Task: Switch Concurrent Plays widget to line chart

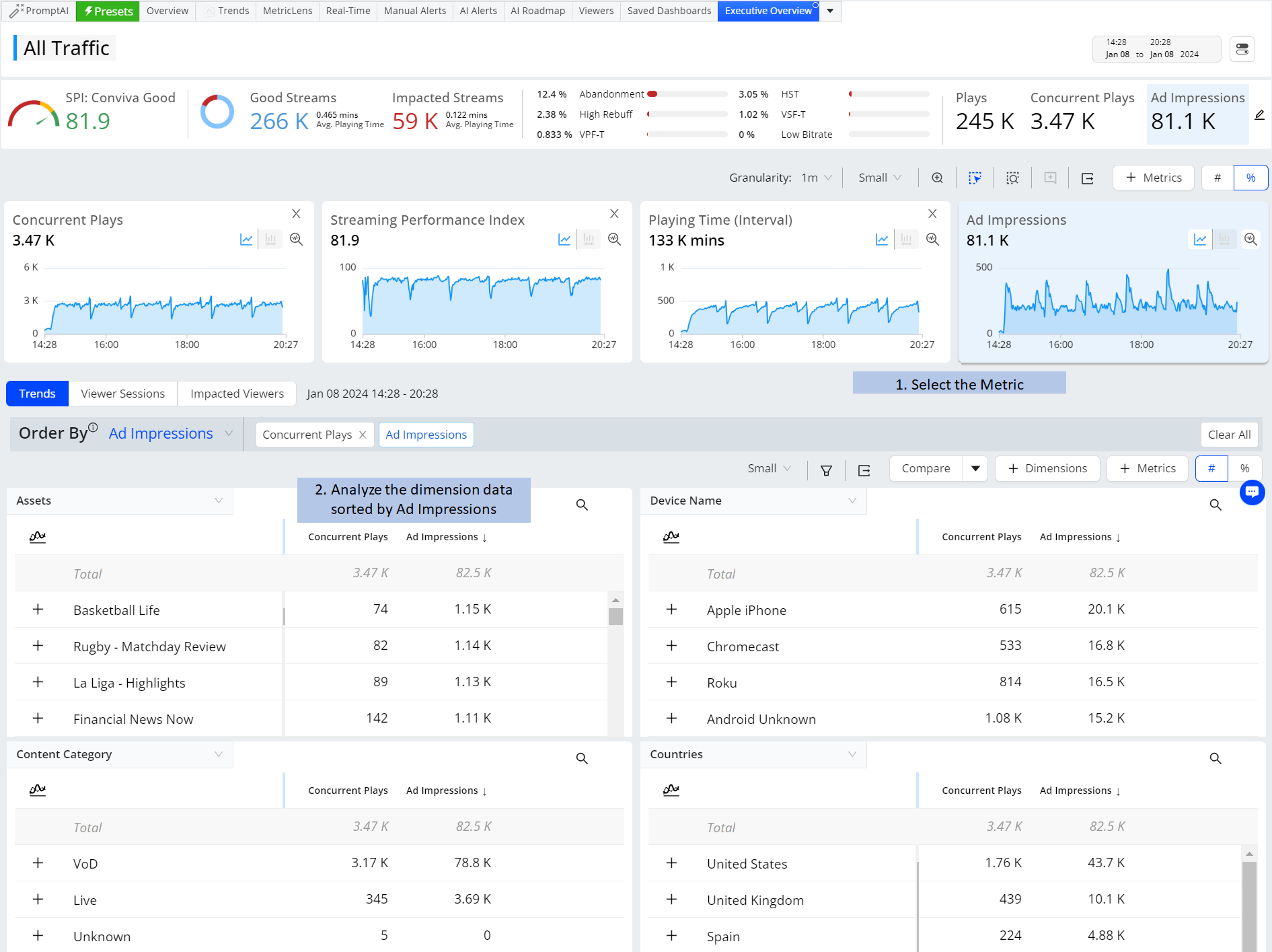Action: [x=246, y=240]
